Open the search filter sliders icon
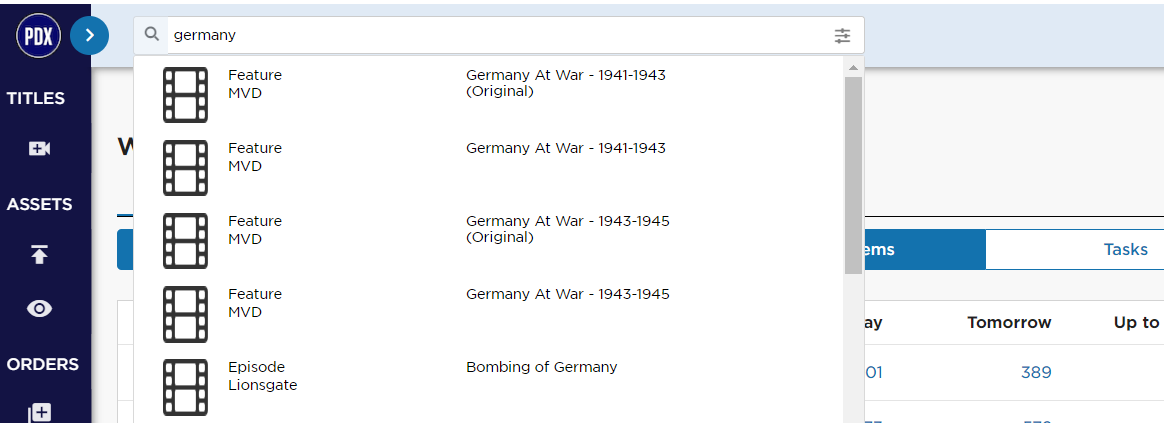Image resolution: width=1164 pixels, height=423 pixels. click(x=843, y=35)
